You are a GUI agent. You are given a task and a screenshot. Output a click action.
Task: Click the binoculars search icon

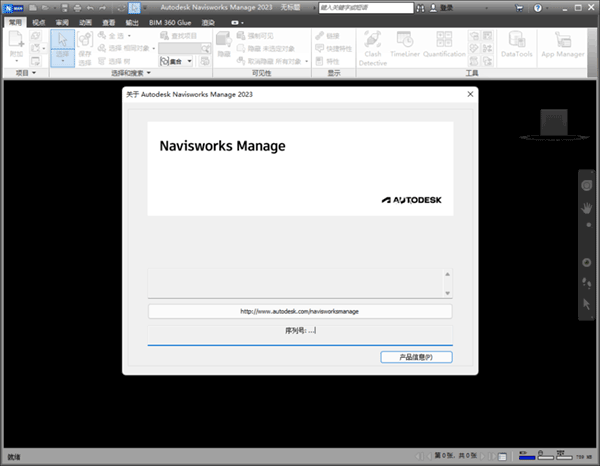421,8
